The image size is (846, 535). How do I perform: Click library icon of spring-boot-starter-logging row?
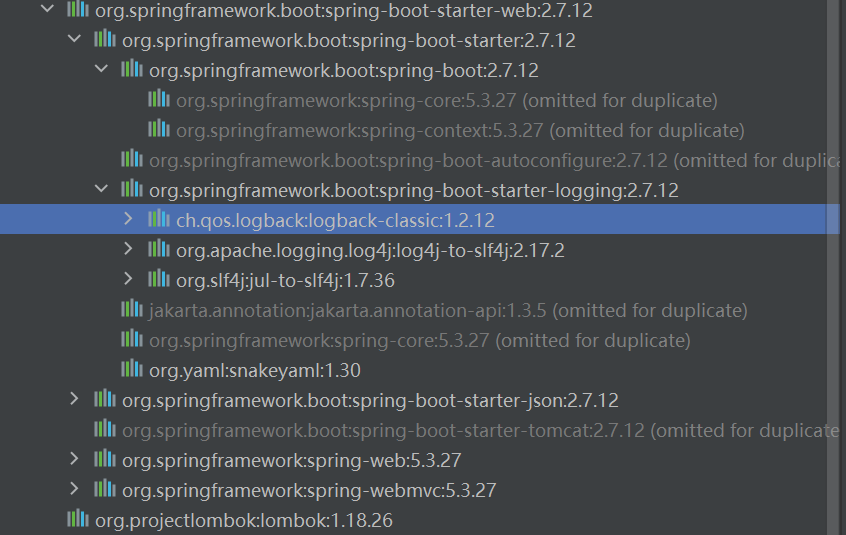(132, 189)
